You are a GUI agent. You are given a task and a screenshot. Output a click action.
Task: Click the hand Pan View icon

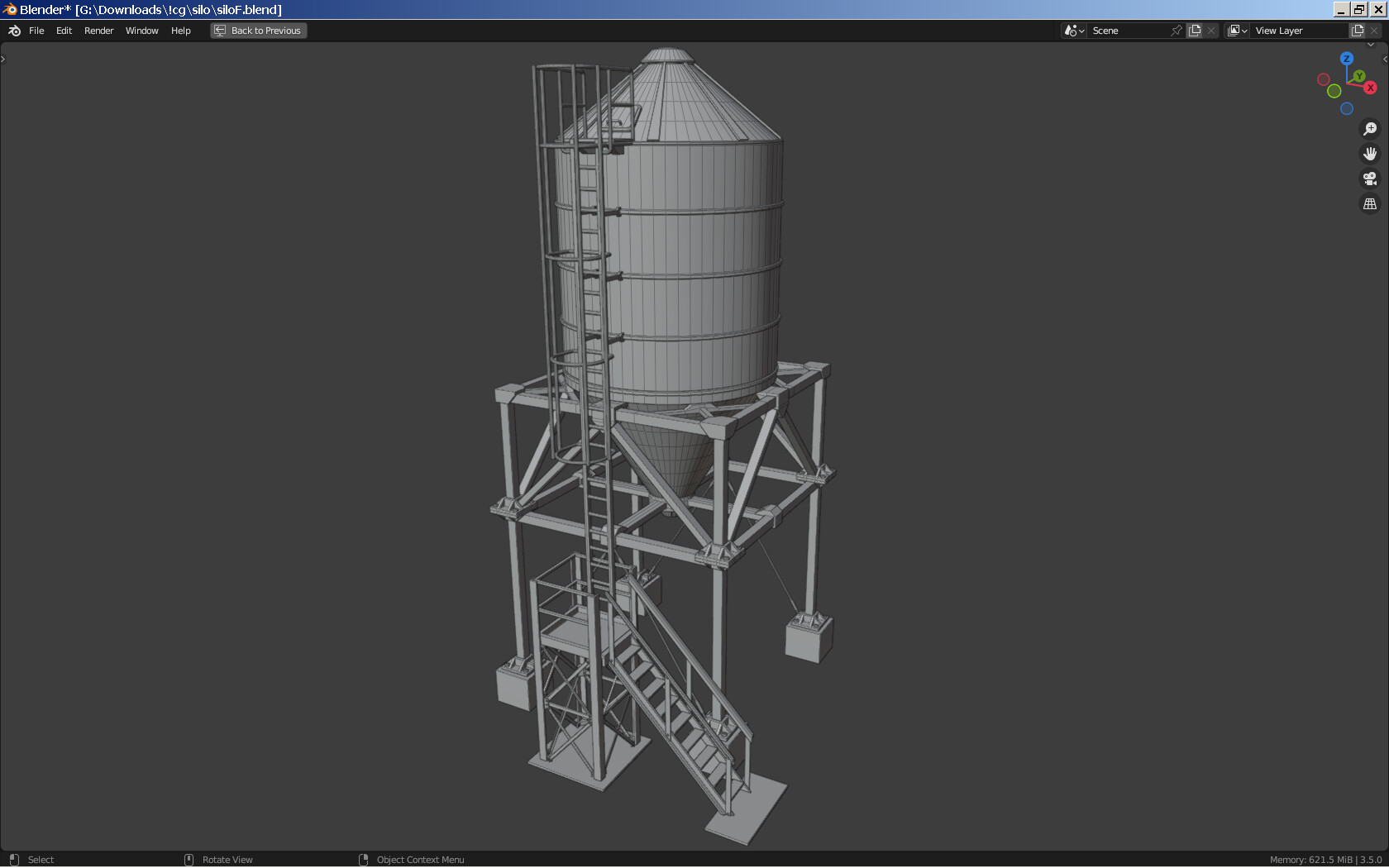coord(1370,153)
